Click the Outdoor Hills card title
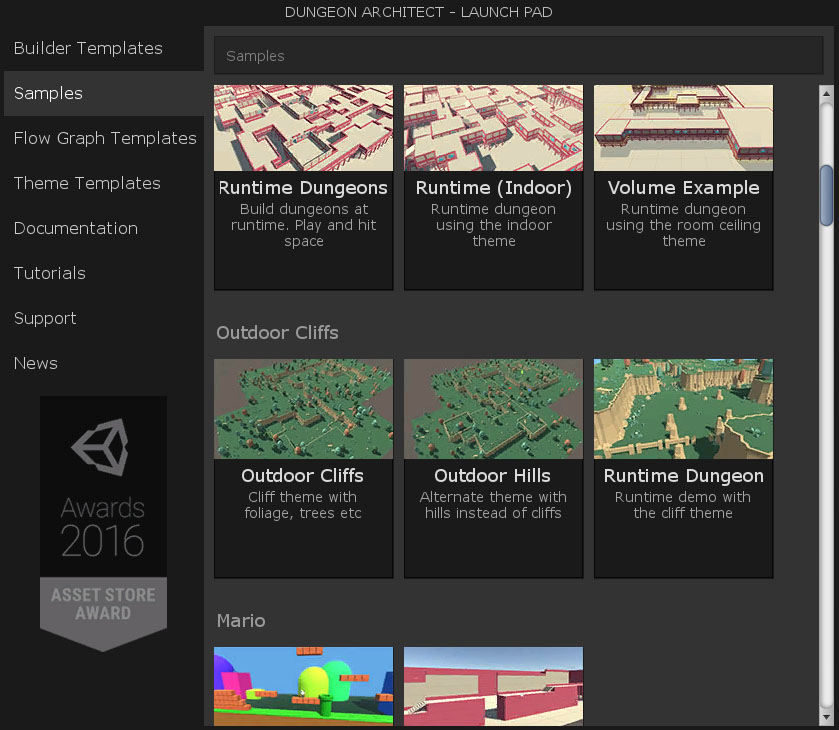 click(492, 476)
